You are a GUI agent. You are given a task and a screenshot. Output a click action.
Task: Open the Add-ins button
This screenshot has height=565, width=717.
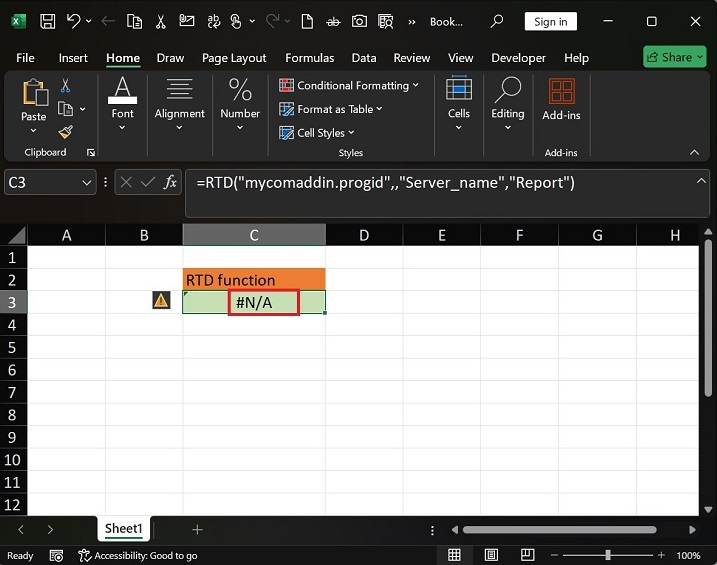(x=561, y=99)
